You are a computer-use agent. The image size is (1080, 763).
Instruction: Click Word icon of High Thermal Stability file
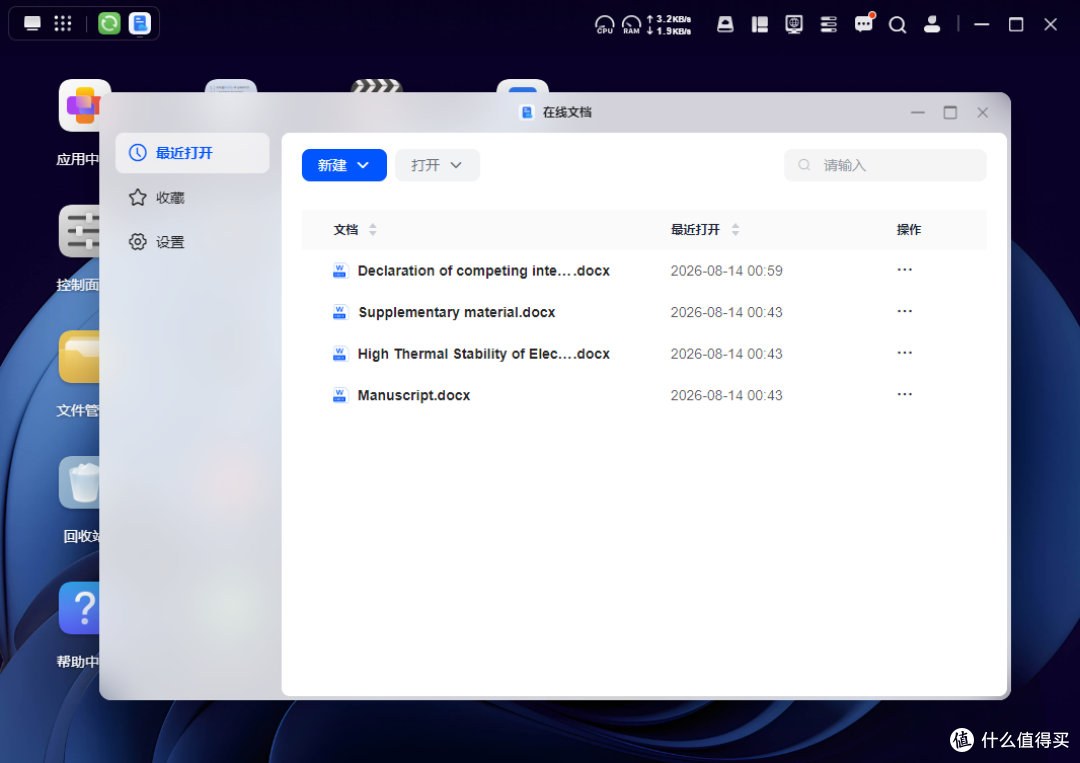340,354
